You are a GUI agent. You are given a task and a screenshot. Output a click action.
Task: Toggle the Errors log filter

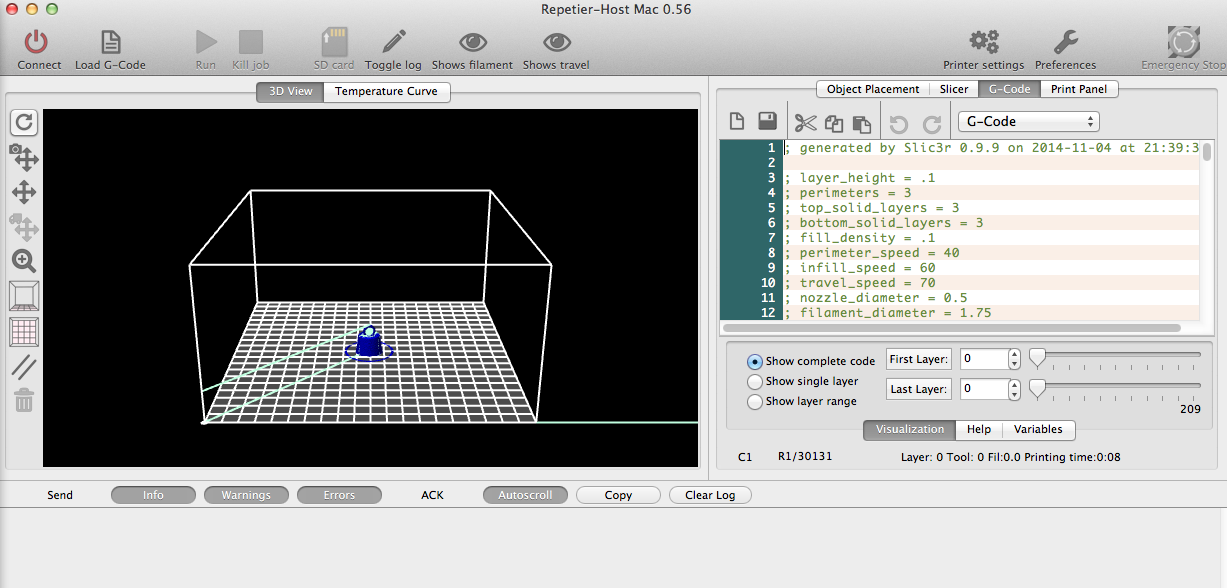339,495
